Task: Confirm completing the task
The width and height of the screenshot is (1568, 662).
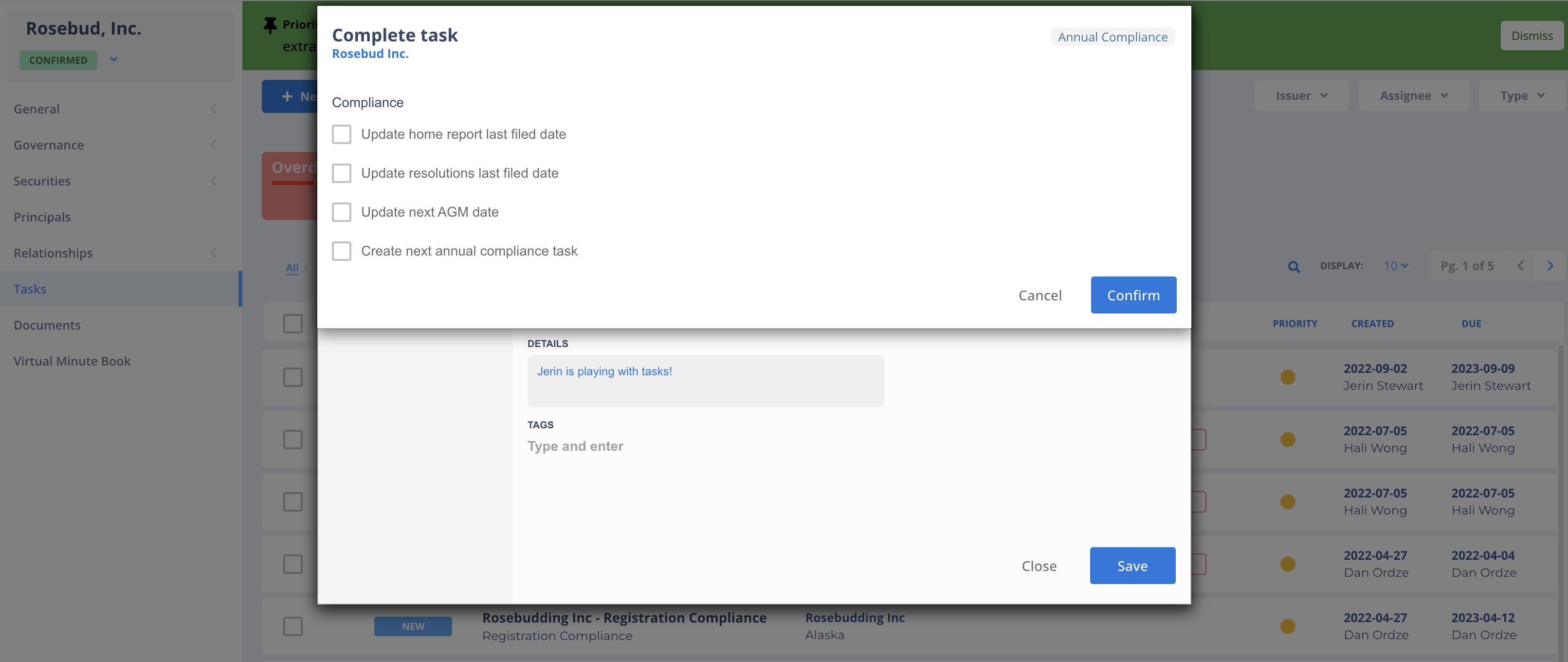Action: pyautogui.click(x=1133, y=295)
